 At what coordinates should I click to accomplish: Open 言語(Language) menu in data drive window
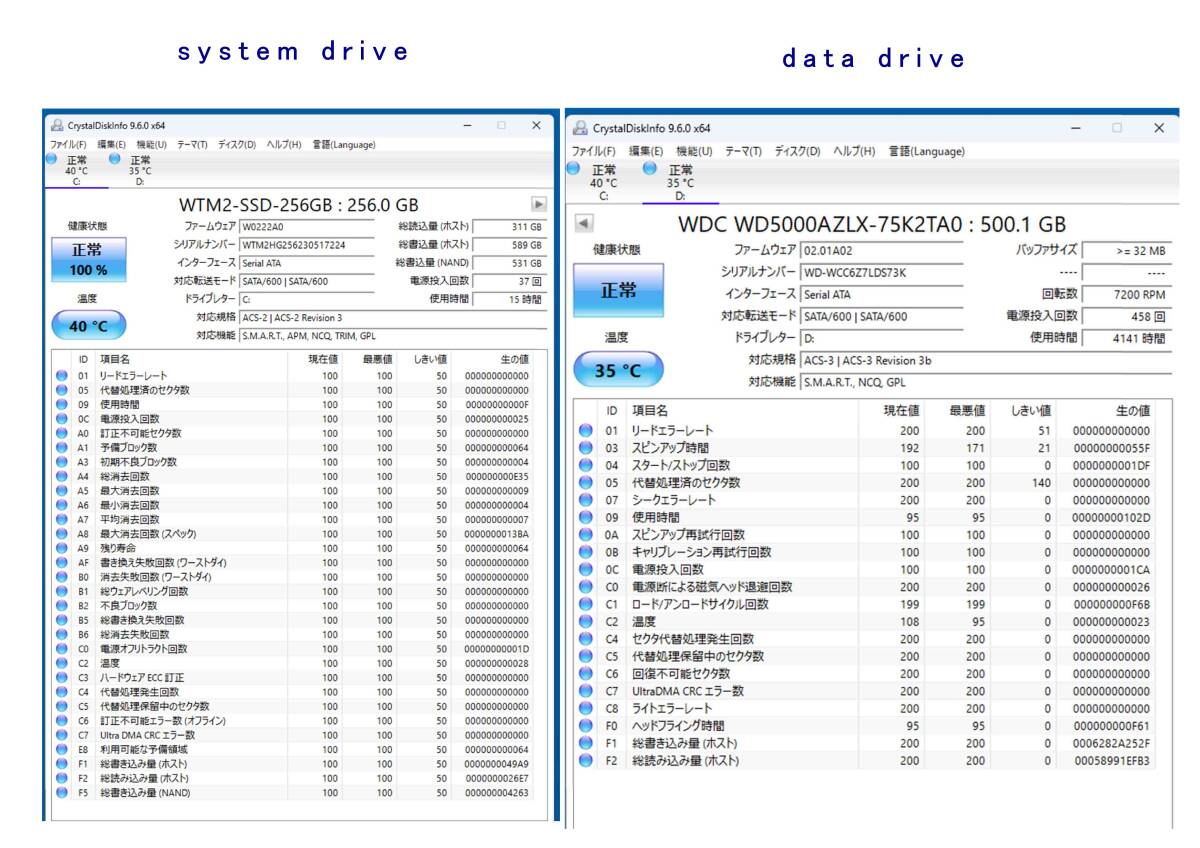[927, 151]
